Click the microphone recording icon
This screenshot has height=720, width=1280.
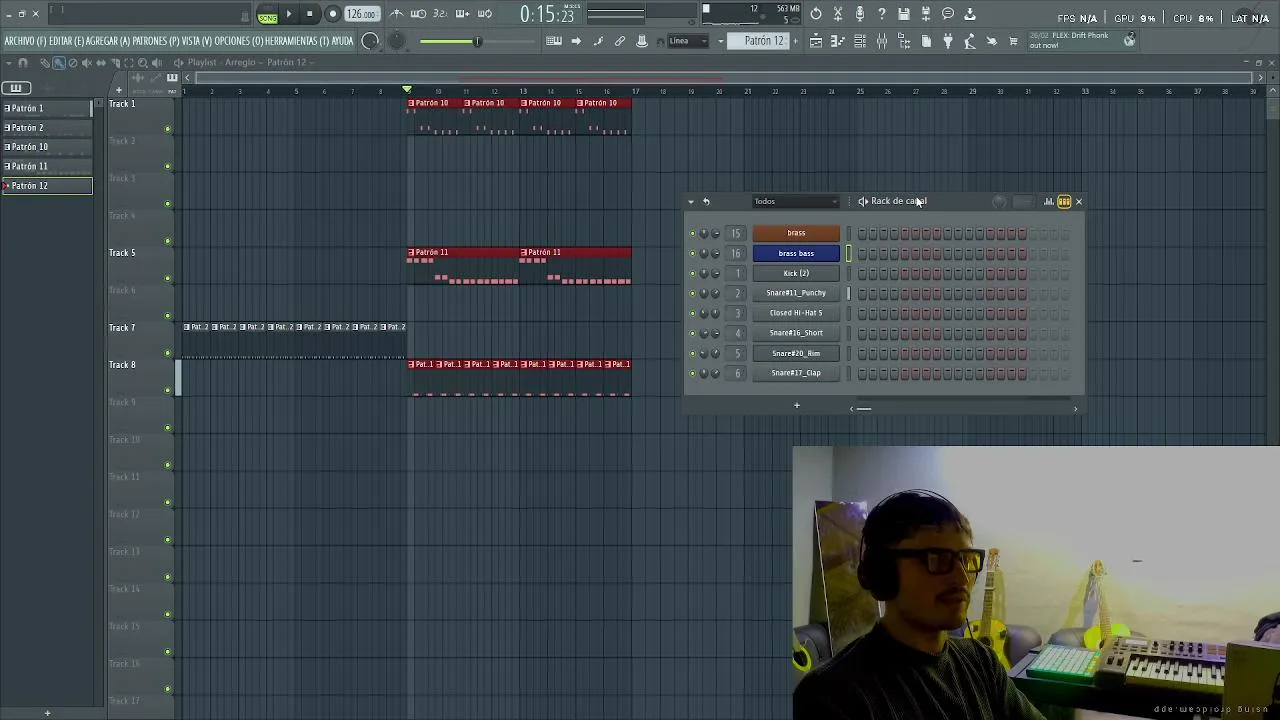click(860, 14)
